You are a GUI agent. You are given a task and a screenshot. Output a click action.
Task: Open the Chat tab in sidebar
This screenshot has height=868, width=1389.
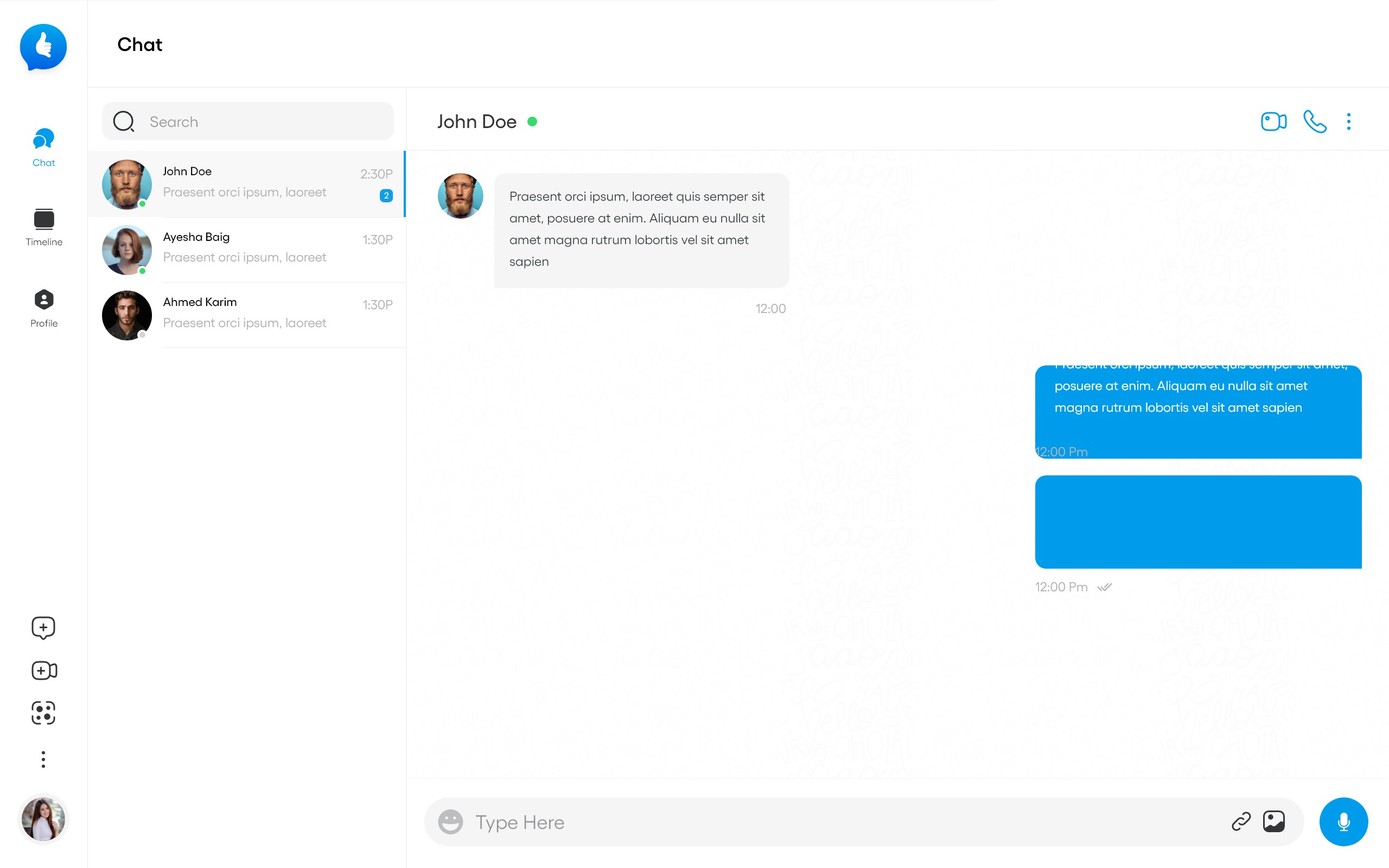pos(43,147)
